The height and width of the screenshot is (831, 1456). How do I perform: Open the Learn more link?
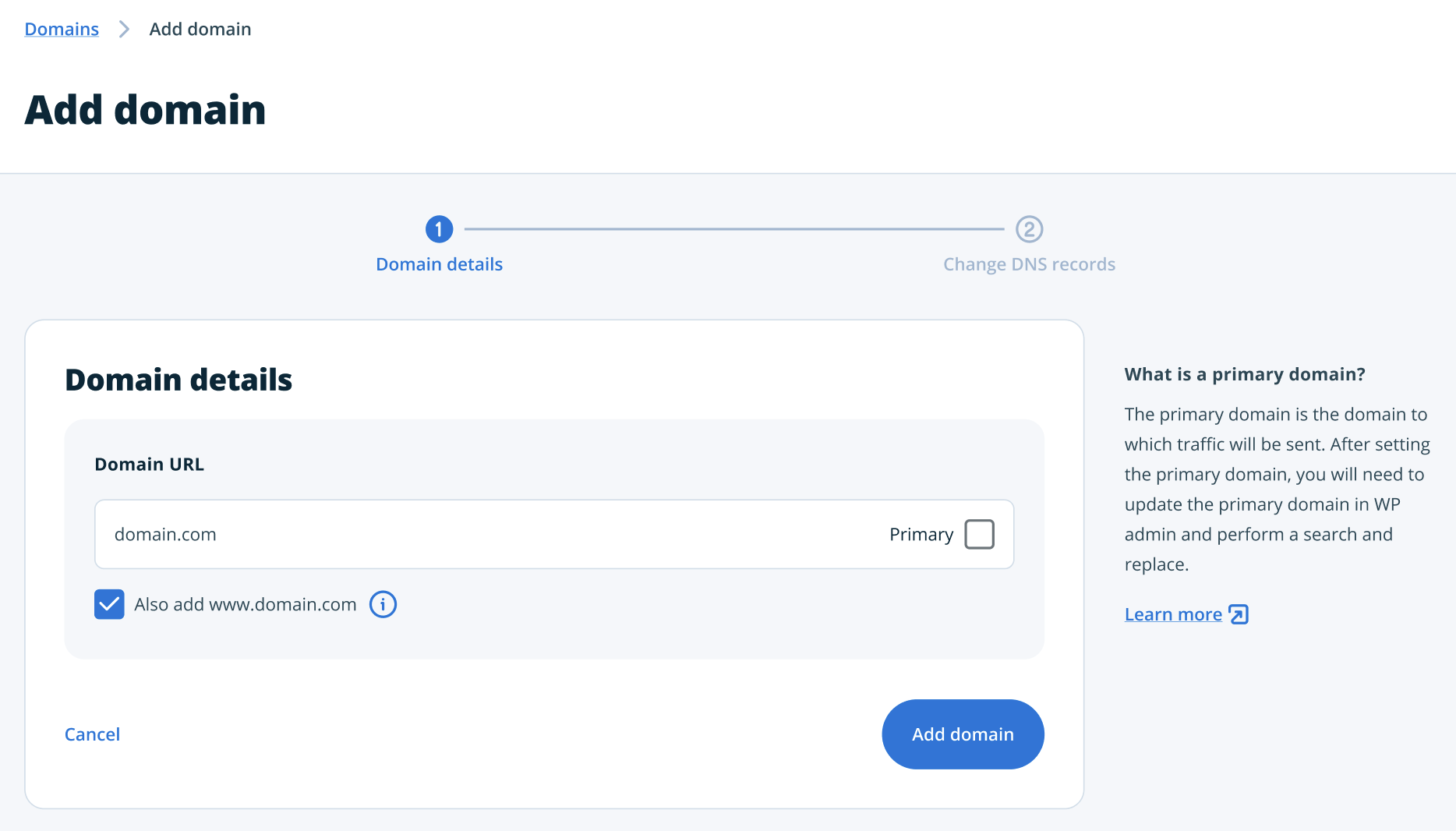(x=1173, y=614)
